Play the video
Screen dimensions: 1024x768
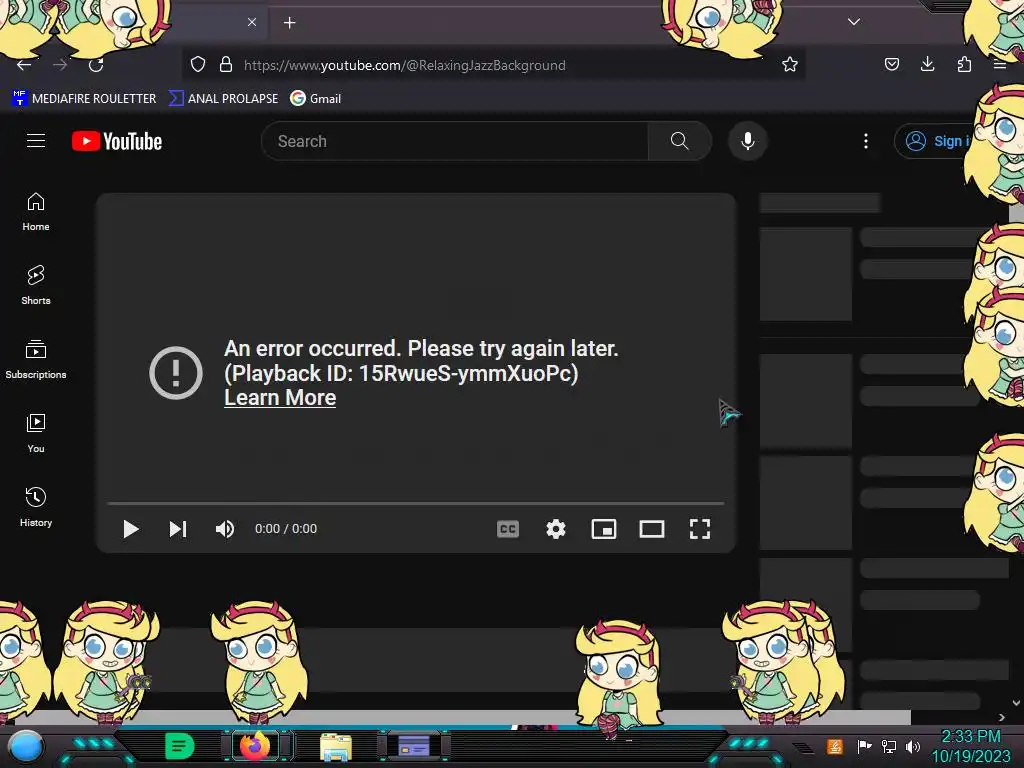[131, 529]
